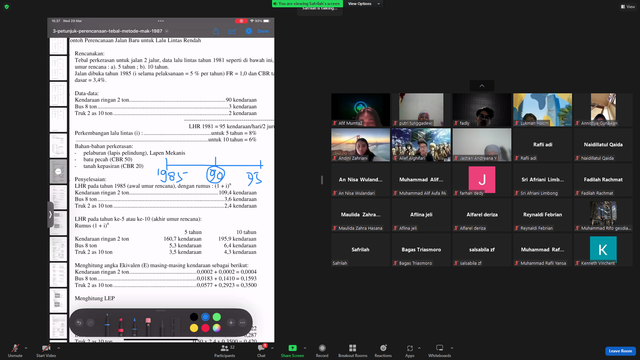Click the Naidillatul Qaida participant tile
This screenshot has width=640, height=360.
click(x=603, y=144)
